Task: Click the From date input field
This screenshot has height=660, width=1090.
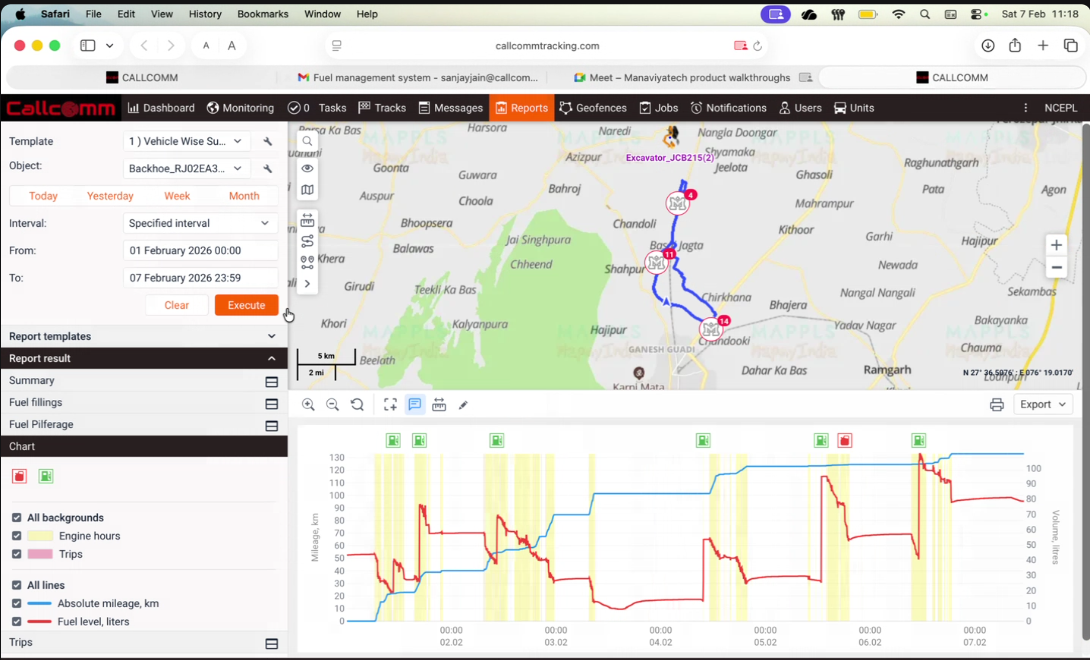Action: [x=200, y=250]
